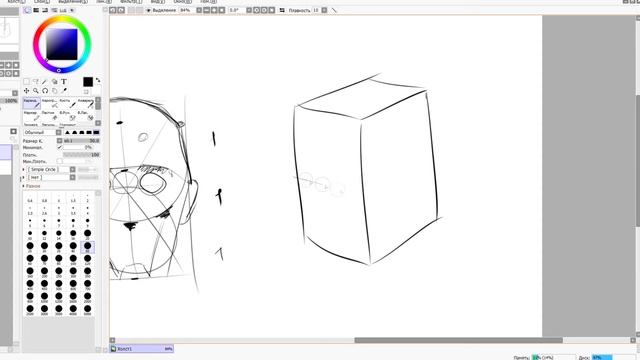Pick the Карандаш (pencil) brush preset

(31, 103)
